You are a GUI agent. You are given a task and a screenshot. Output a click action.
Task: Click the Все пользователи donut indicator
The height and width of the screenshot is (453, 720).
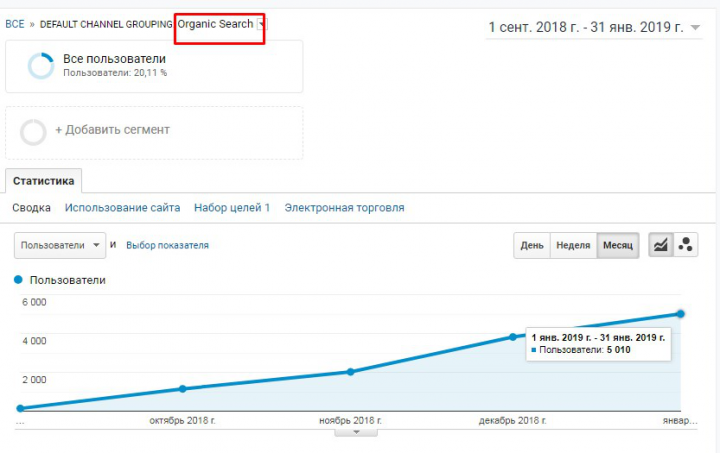pyautogui.click(x=40, y=66)
